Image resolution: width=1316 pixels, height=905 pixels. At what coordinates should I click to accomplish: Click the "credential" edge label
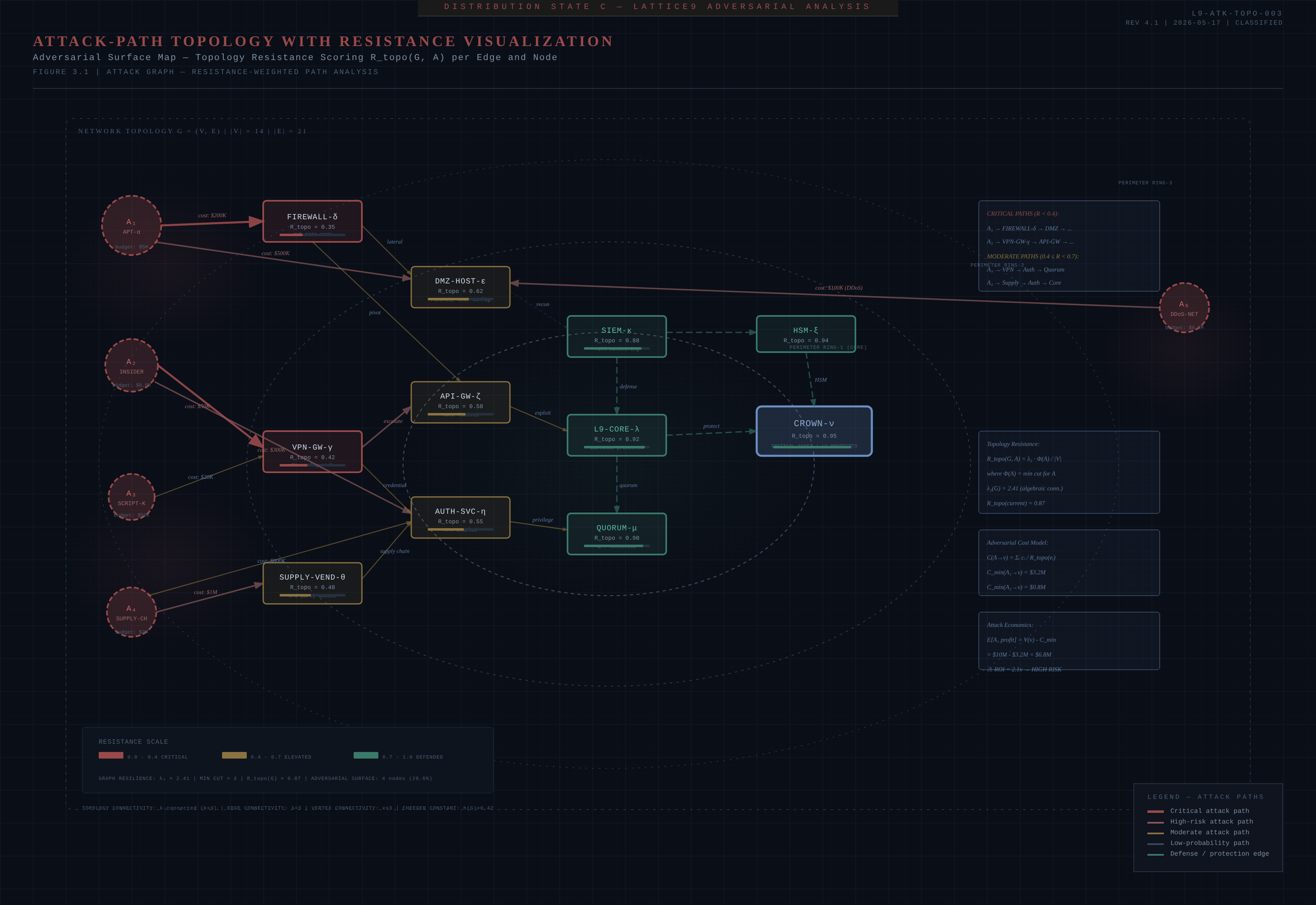click(394, 485)
